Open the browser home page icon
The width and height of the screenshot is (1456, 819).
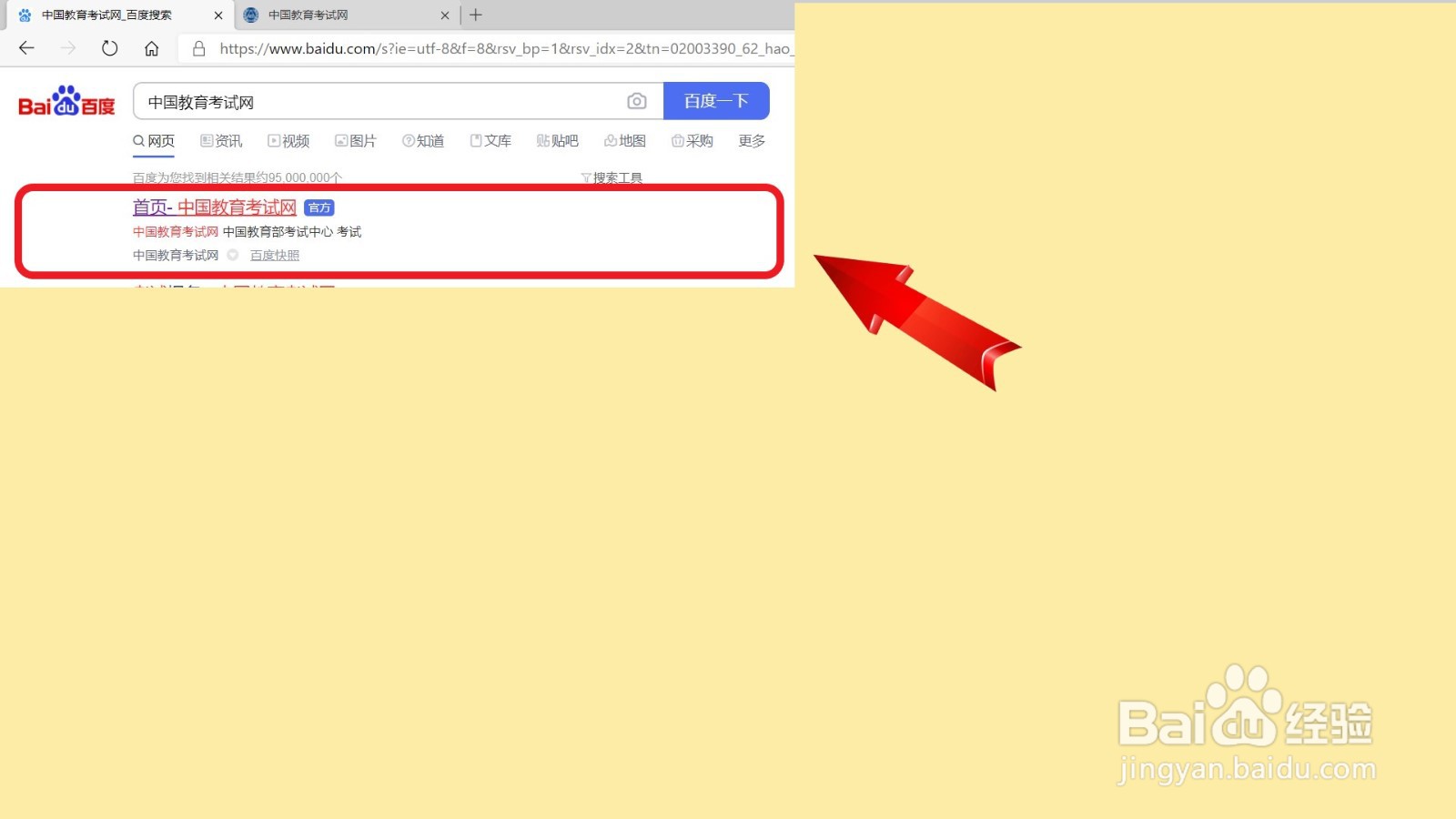click(x=152, y=48)
